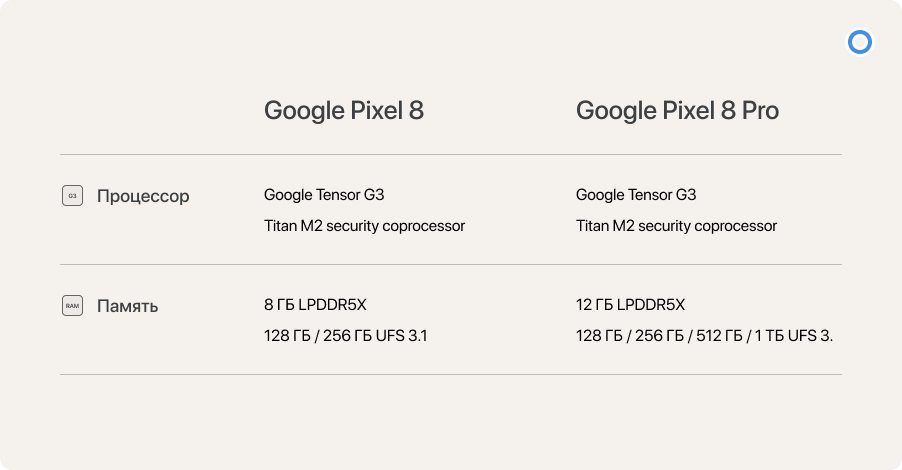Screen dimensions: 902x470
Task: Click Google Tensor G3 under Pixel 8 Pro
Action: (636, 195)
